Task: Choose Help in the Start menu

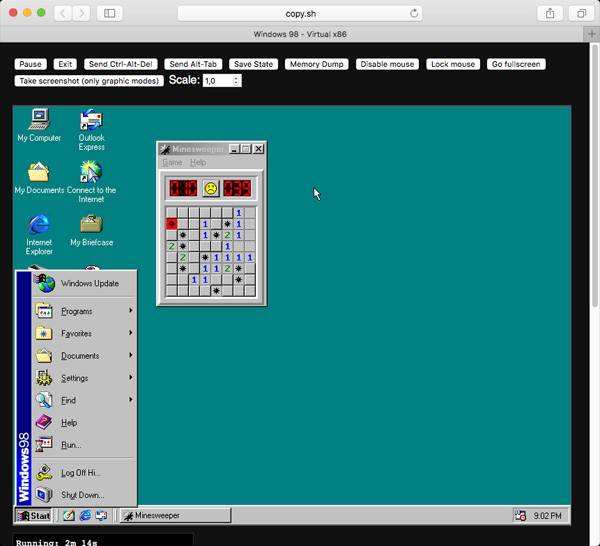Action: pos(84,422)
